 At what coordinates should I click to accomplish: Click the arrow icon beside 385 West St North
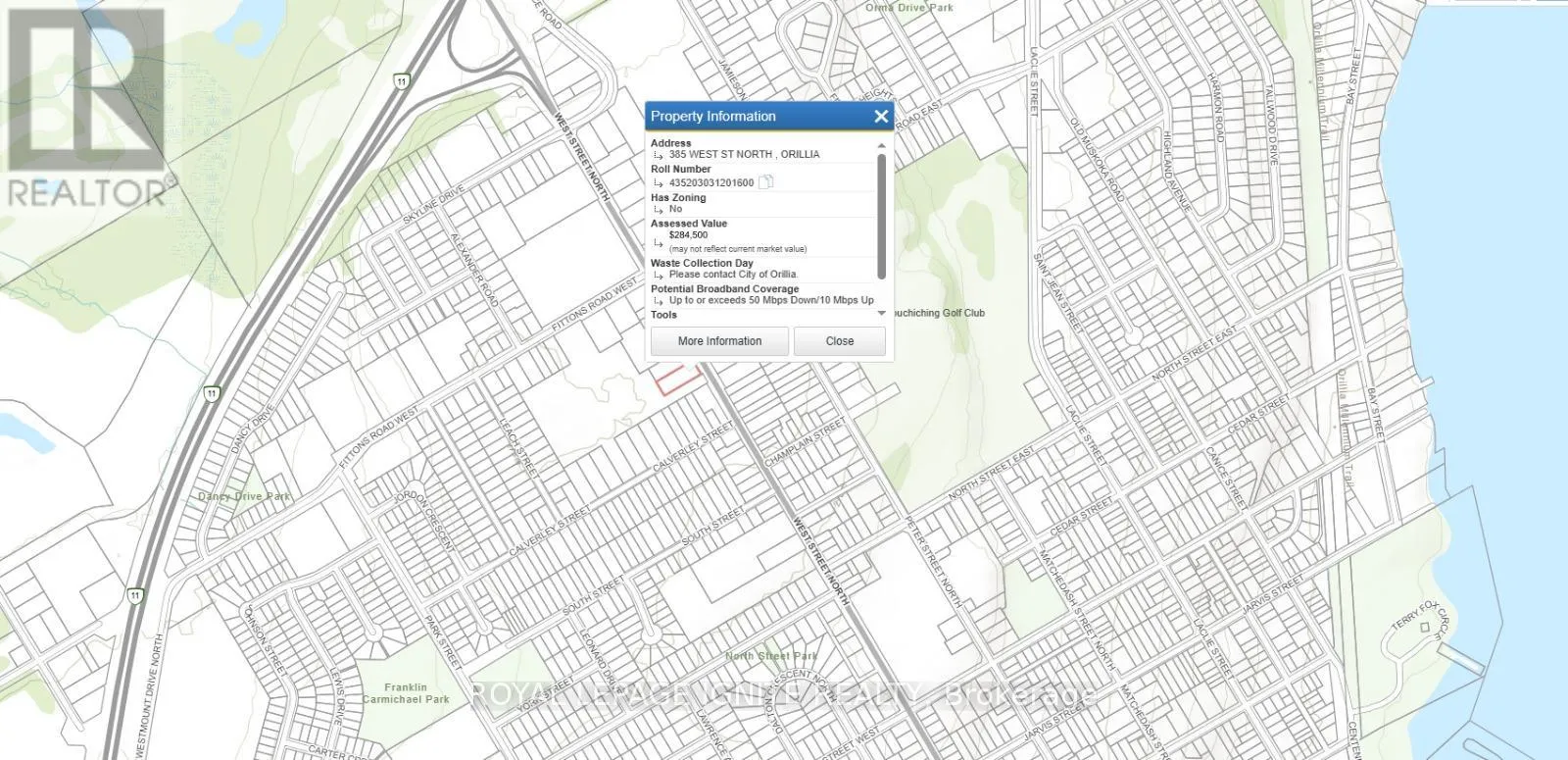(x=659, y=155)
